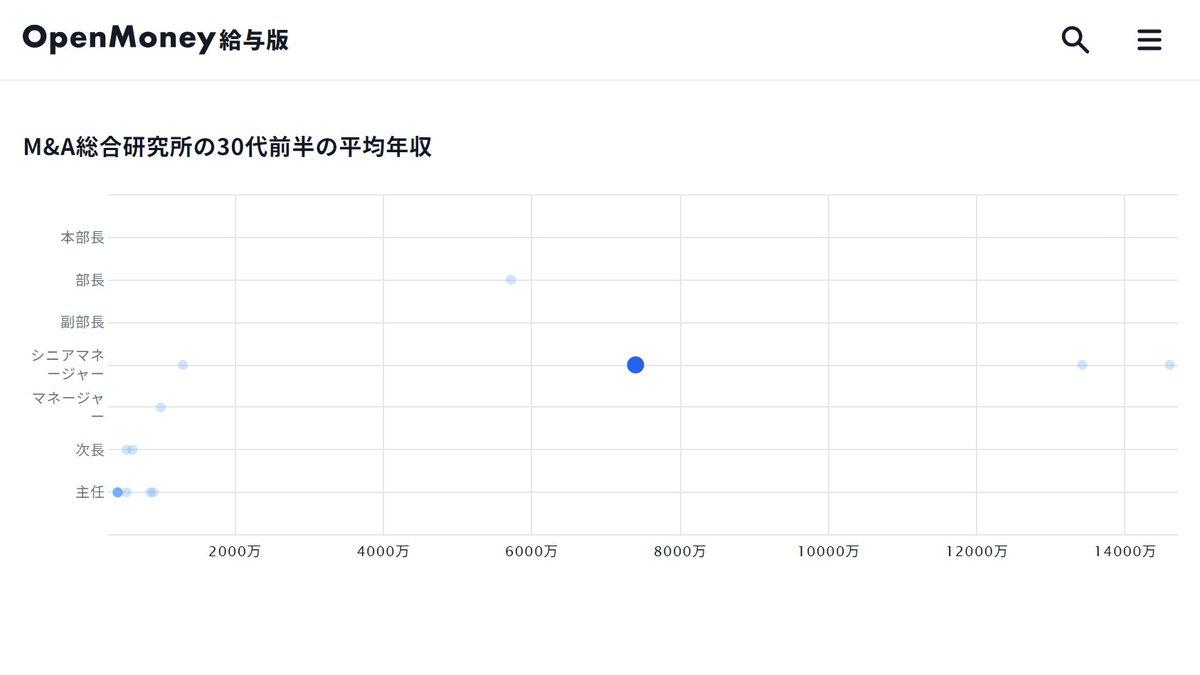Select the data point in 部長 row
1200x675 pixels.
[x=511, y=280]
